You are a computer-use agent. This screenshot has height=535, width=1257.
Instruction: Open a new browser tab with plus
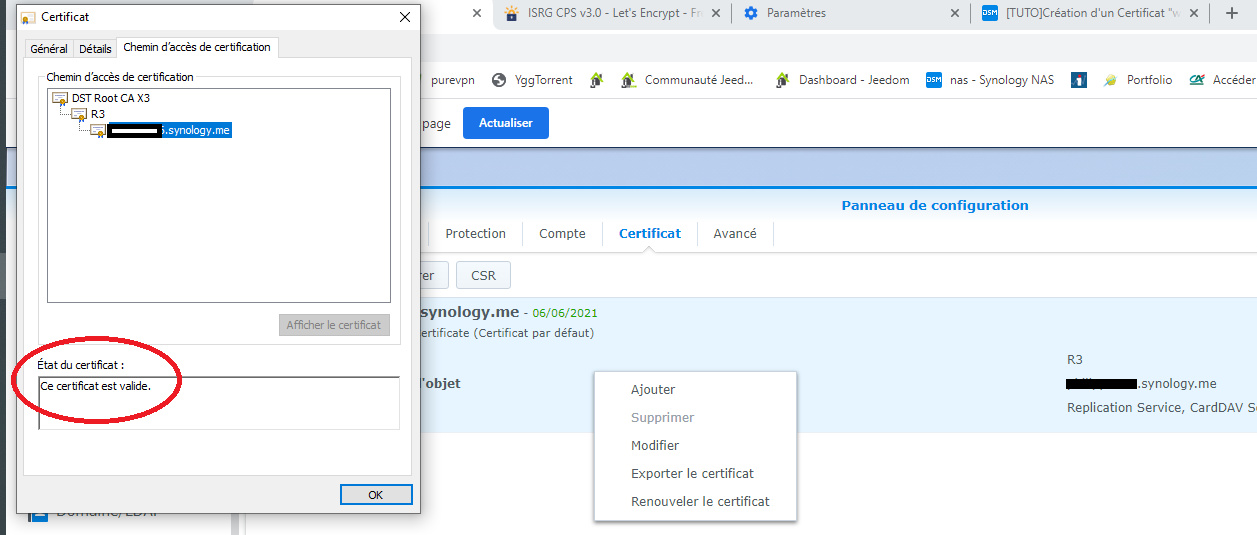[1231, 13]
